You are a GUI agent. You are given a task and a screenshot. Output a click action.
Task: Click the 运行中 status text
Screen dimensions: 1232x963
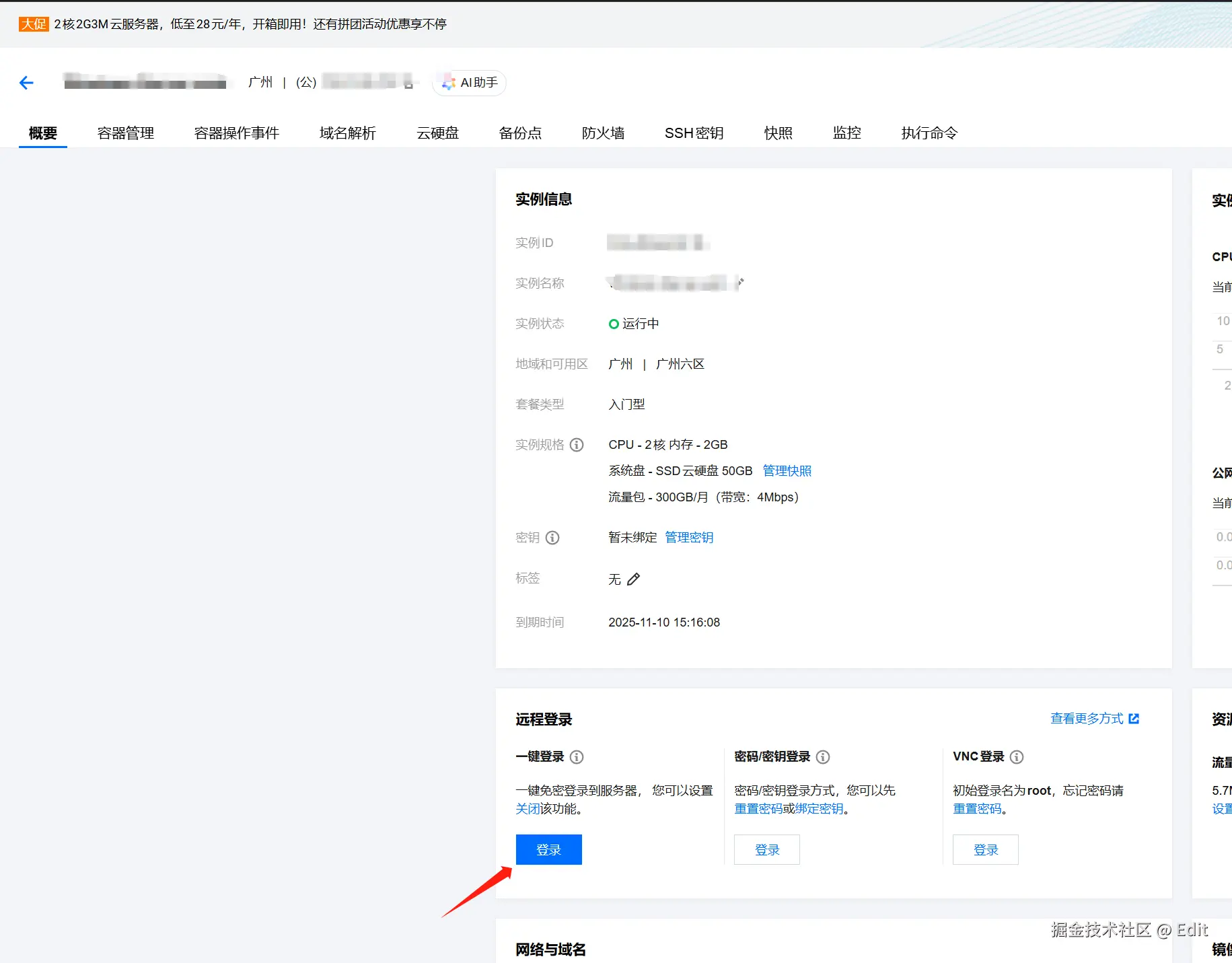[x=641, y=324]
